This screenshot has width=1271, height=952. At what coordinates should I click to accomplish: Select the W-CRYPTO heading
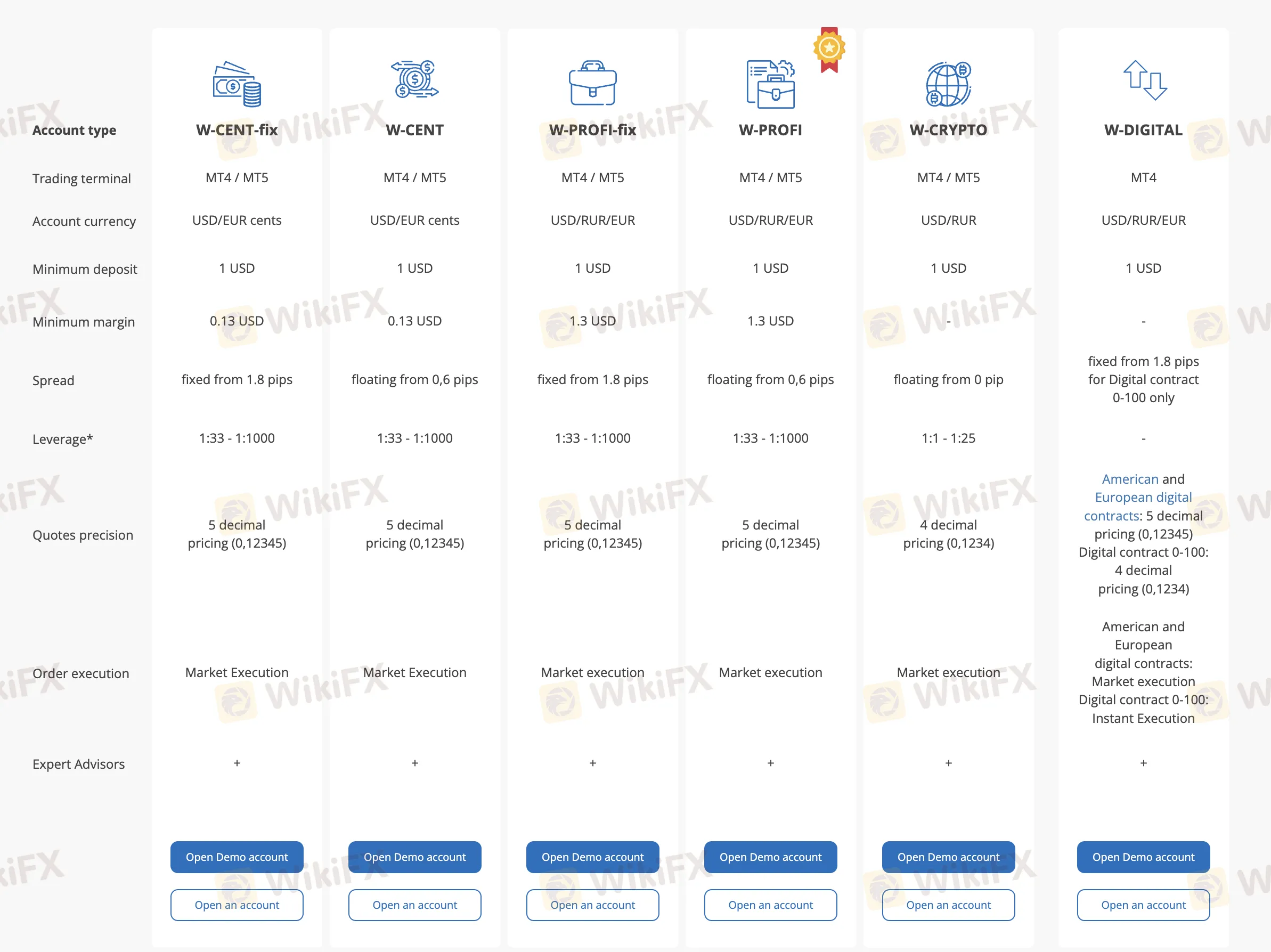948,130
